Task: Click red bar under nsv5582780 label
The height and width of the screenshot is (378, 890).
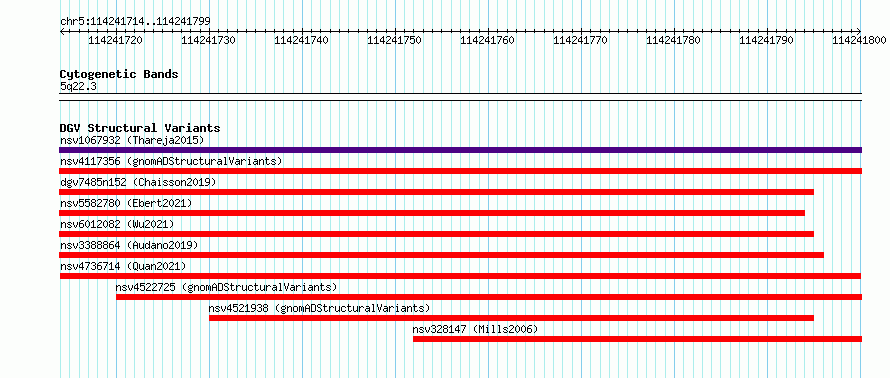Action: tap(432, 213)
